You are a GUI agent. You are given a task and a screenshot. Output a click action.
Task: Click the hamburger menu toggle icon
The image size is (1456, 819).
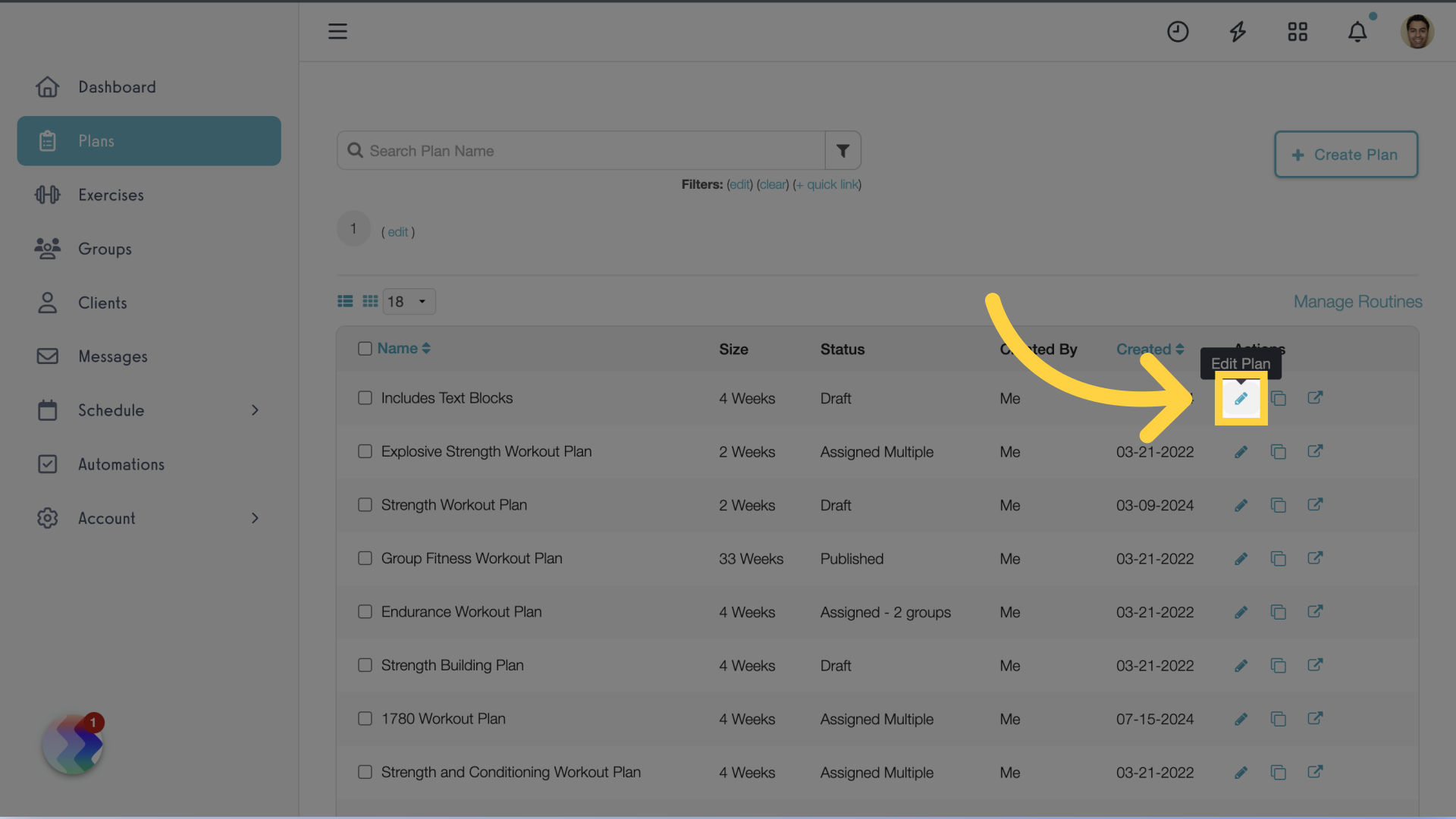(x=337, y=30)
